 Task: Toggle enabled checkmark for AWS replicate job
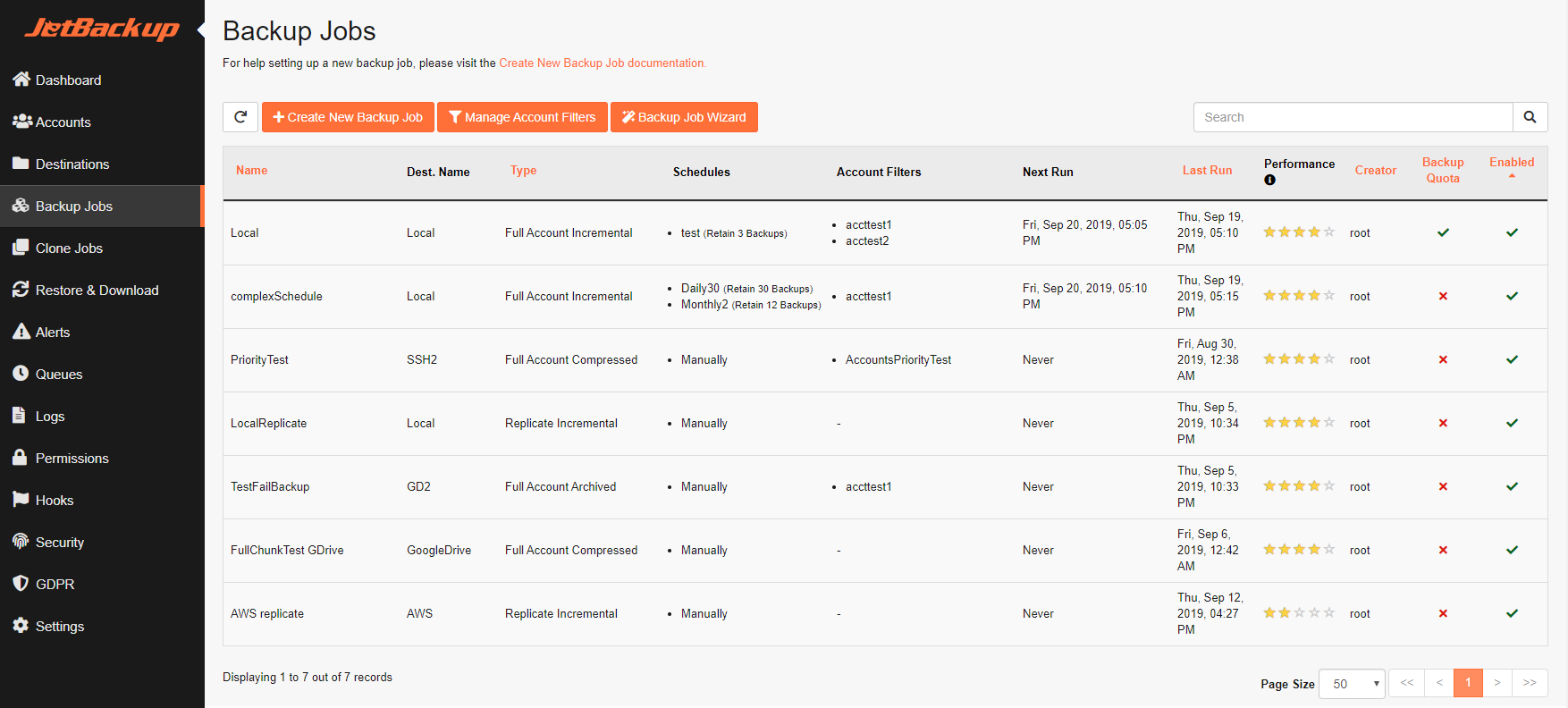click(1512, 613)
